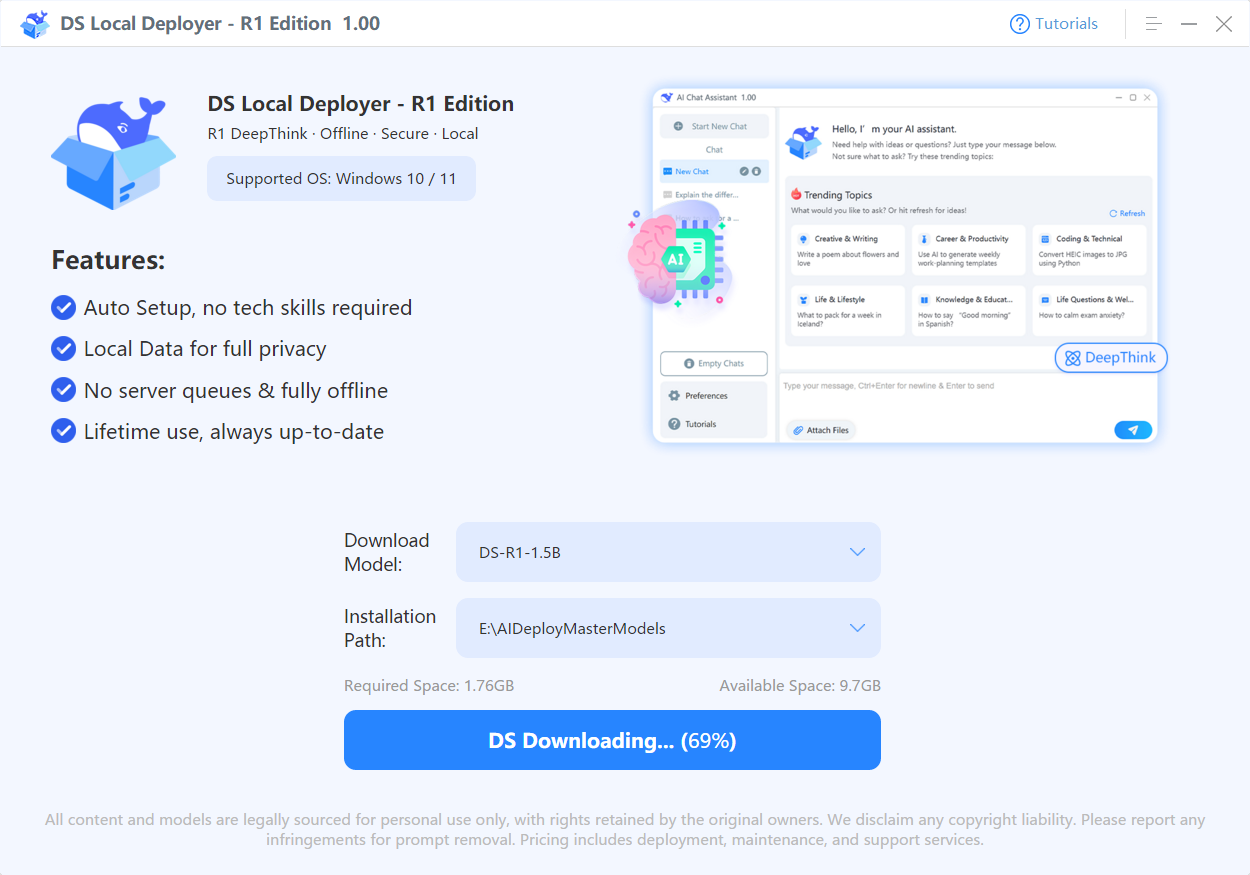Click the plus icon on Start New Chat
This screenshot has width=1250, height=875.
677,126
